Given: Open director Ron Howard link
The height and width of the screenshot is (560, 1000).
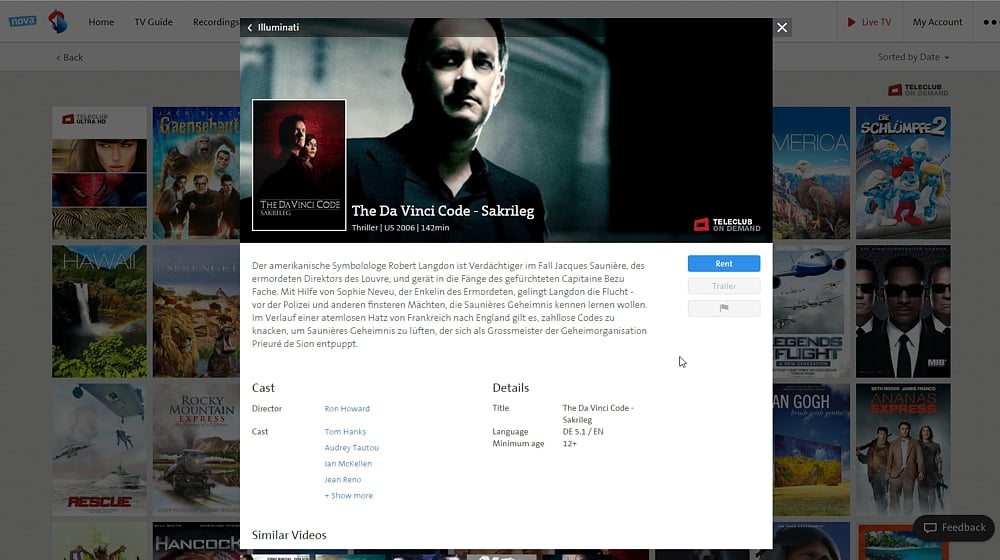Looking at the screenshot, I should (x=347, y=408).
